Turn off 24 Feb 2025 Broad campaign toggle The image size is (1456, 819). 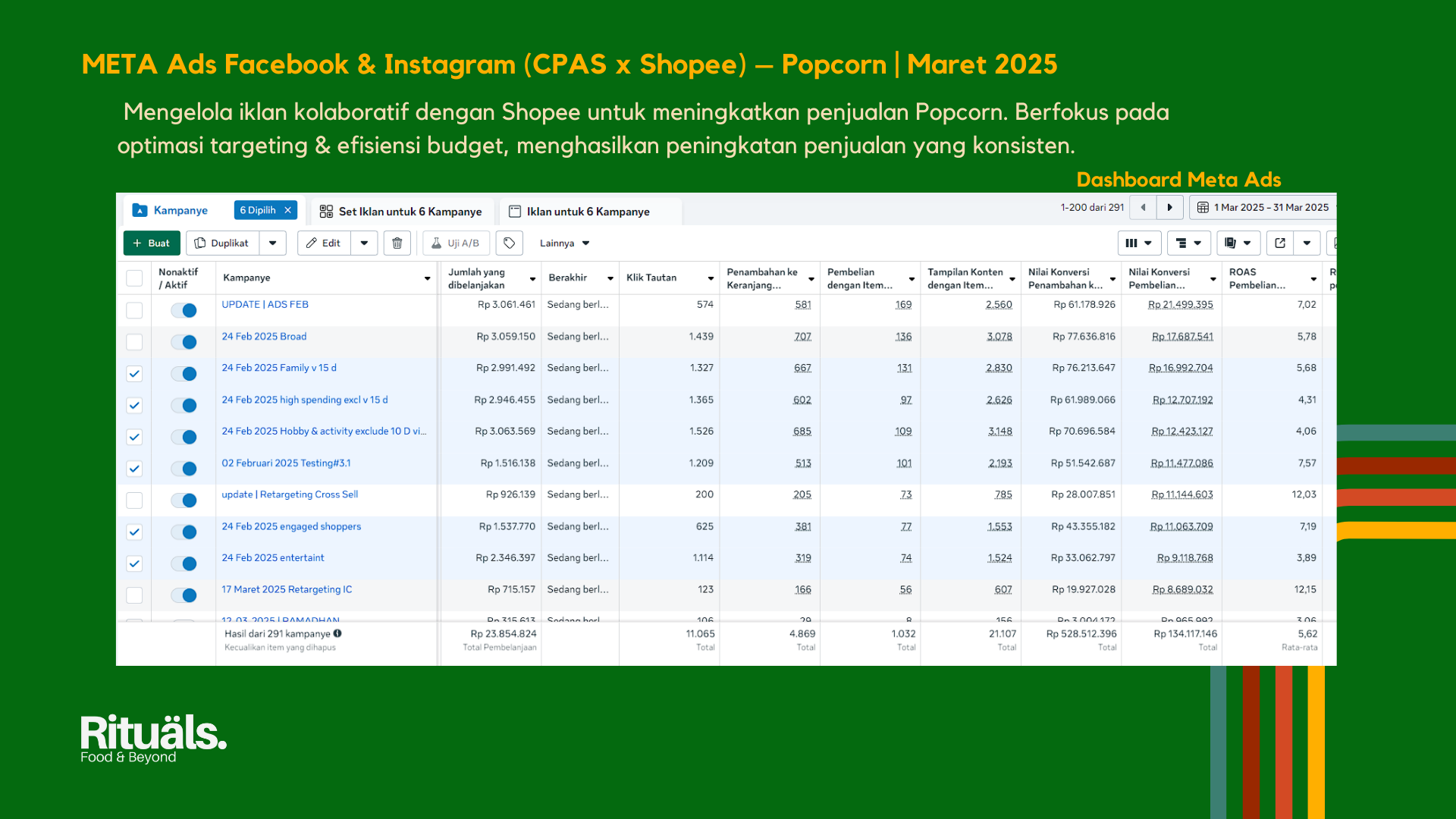184,342
